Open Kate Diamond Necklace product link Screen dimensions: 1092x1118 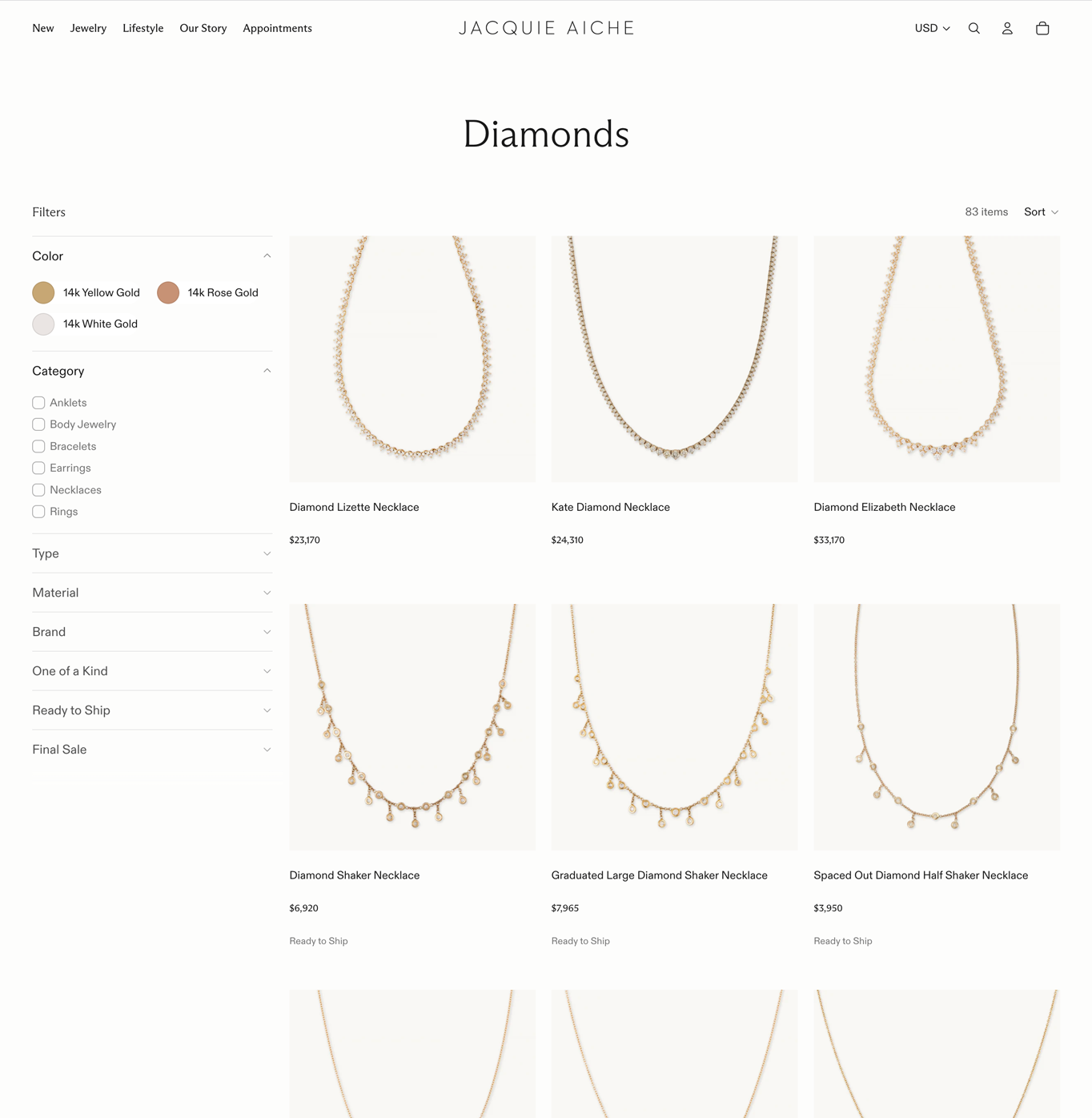610,507
